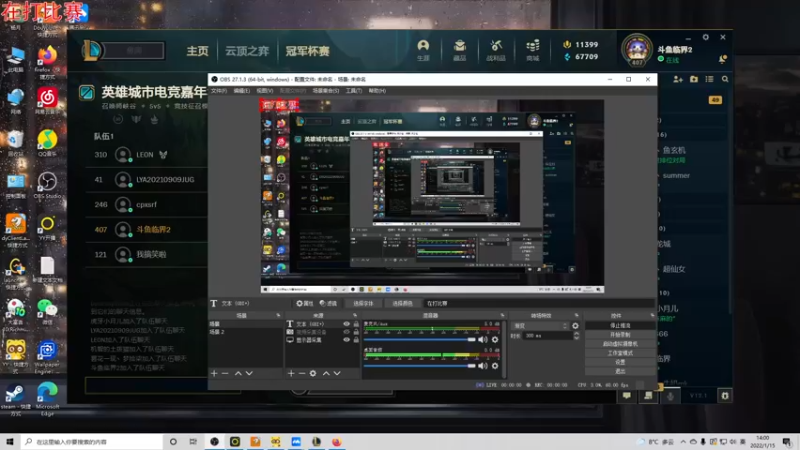Add a new source with the plus icon
Viewport: 800px width, 450px height.
291,373
